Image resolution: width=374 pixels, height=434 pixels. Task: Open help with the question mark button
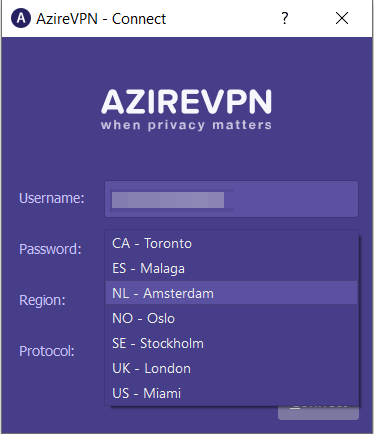[284, 18]
